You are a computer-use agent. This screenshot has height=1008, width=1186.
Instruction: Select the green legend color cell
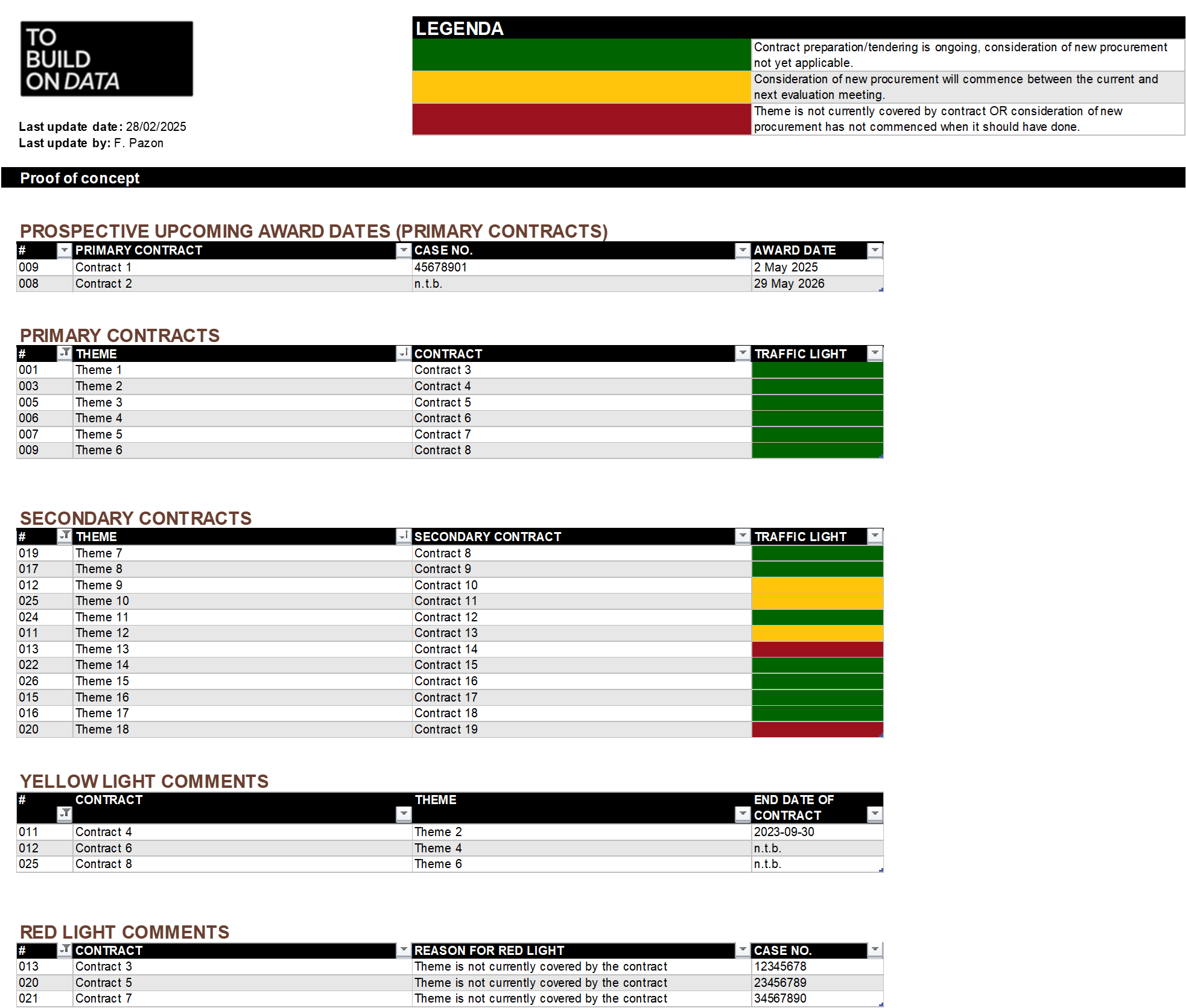point(581,55)
